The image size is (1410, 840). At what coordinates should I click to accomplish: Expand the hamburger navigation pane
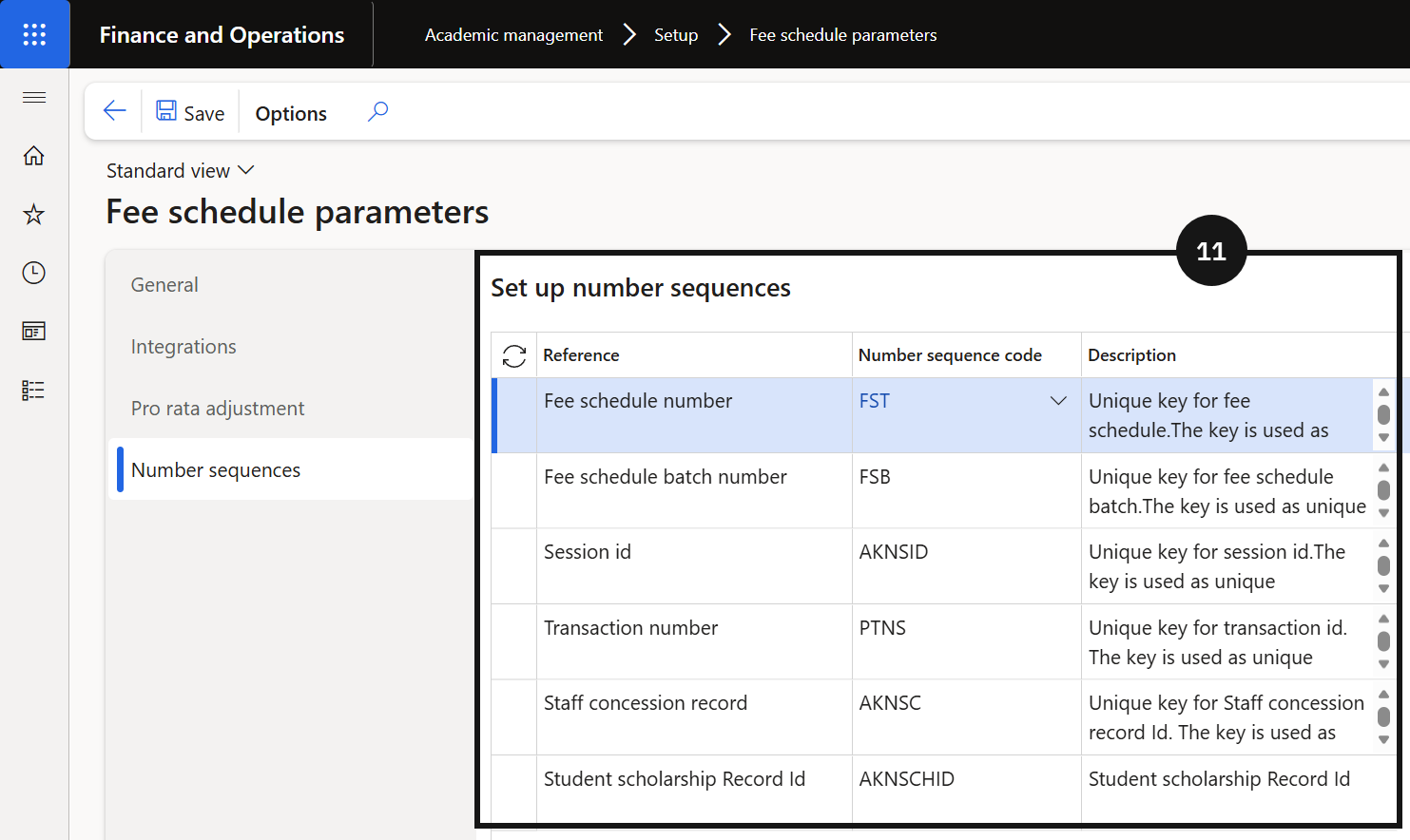coord(34,97)
